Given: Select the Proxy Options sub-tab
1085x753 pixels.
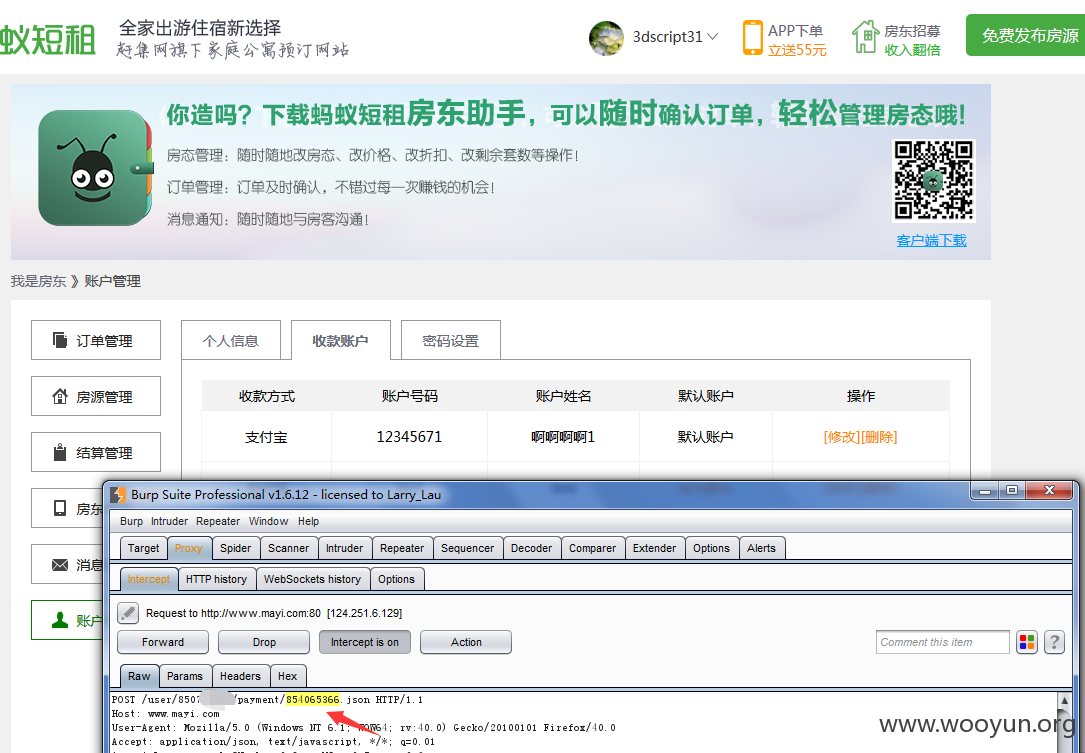Looking at the screenshot, I should click(x=396, y=579).
